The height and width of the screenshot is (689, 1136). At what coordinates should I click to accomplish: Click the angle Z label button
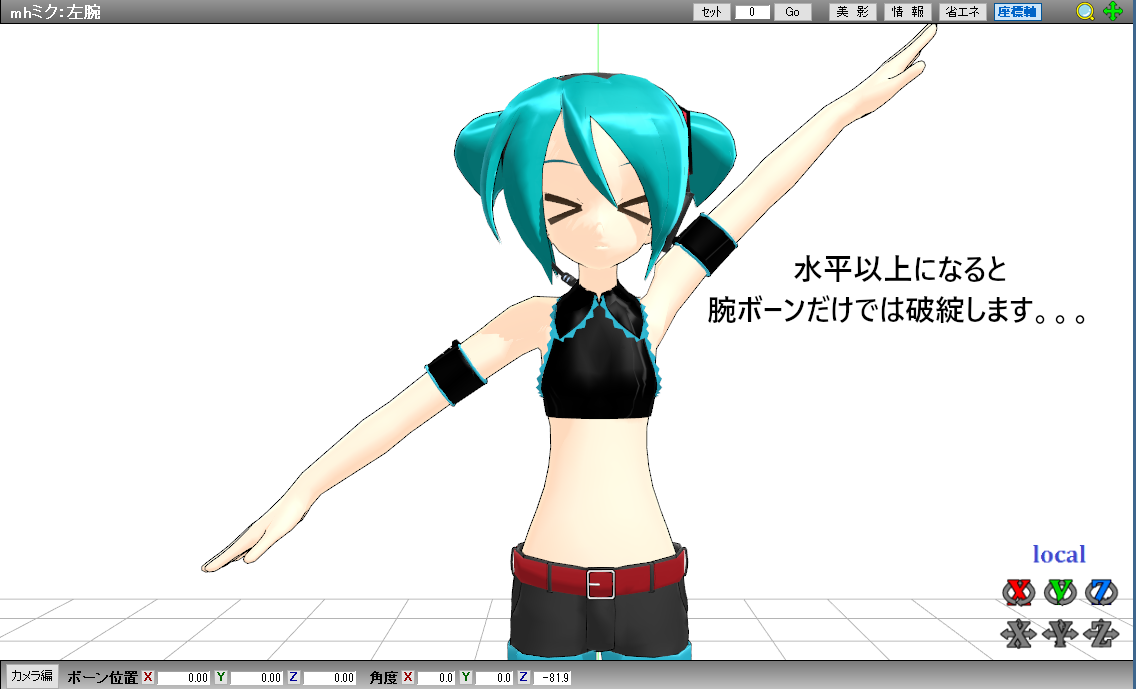tap(524, 677)
